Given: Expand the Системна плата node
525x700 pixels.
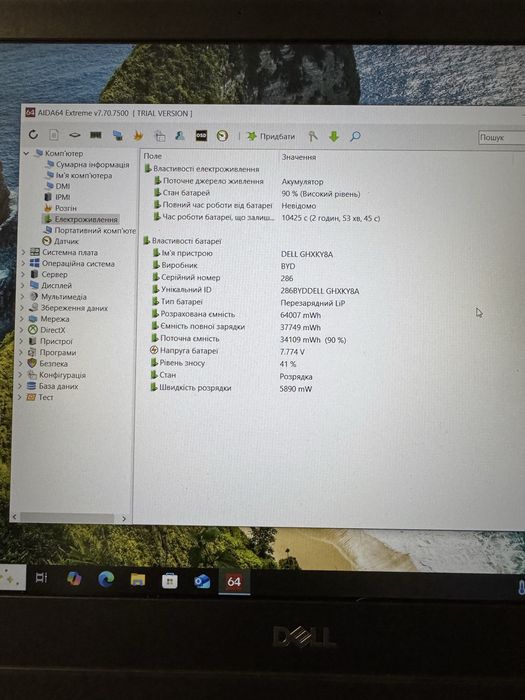Looking at the screenshot, I should (23, 252).
